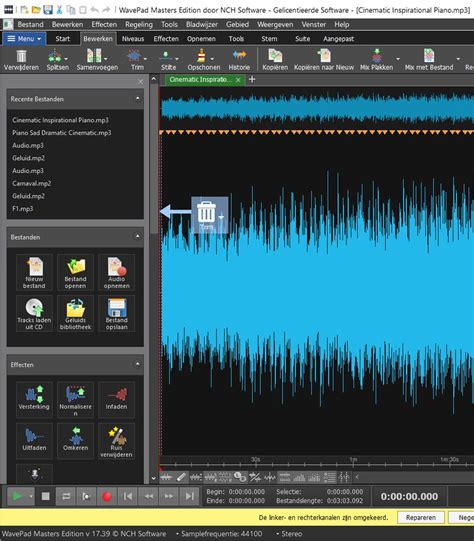Click the Mix Plakken icon
474x541 pixels.
[x=377, y=56]
